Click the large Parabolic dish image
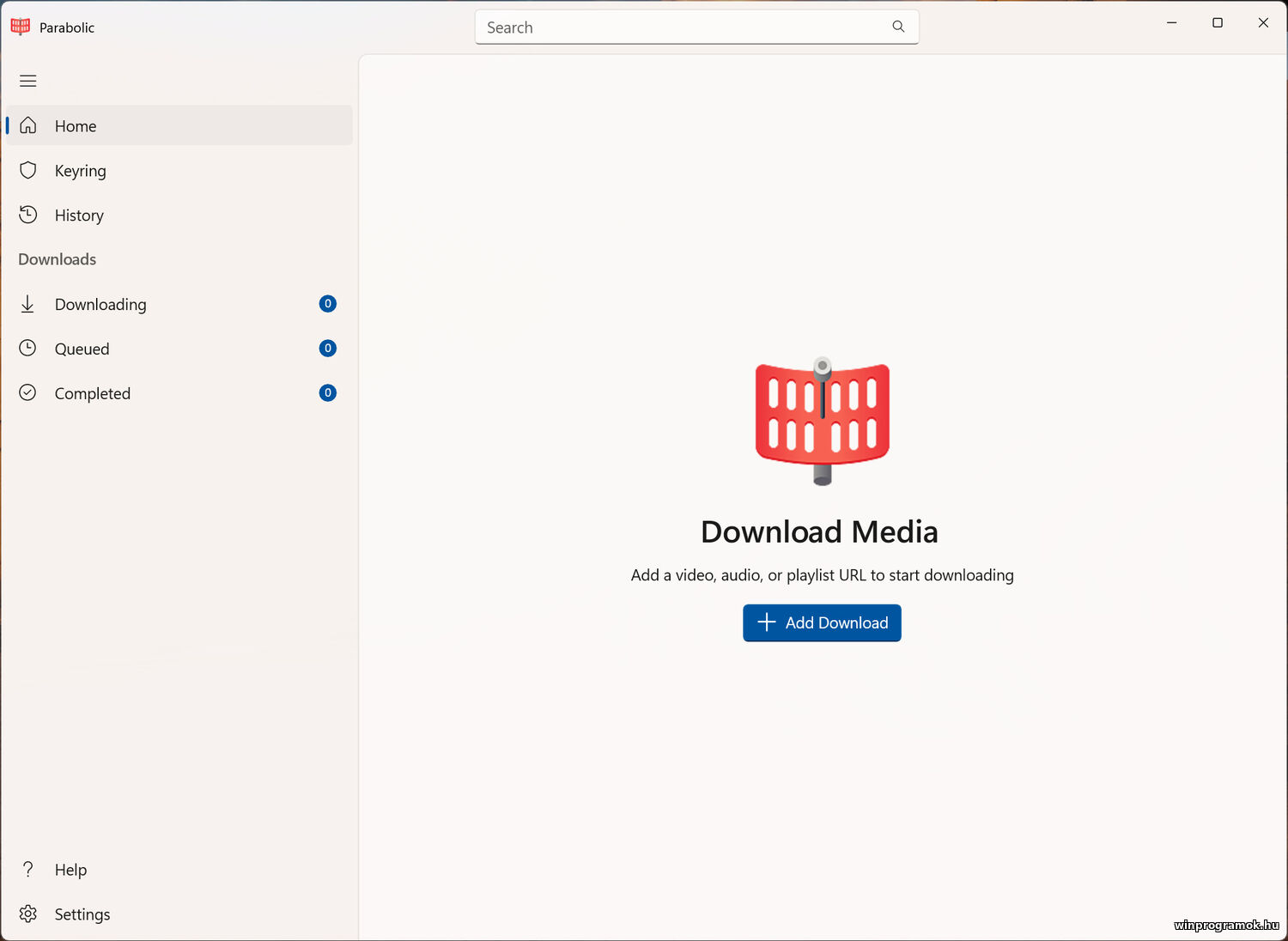The image size is (1288, 941). click(822, 421)
